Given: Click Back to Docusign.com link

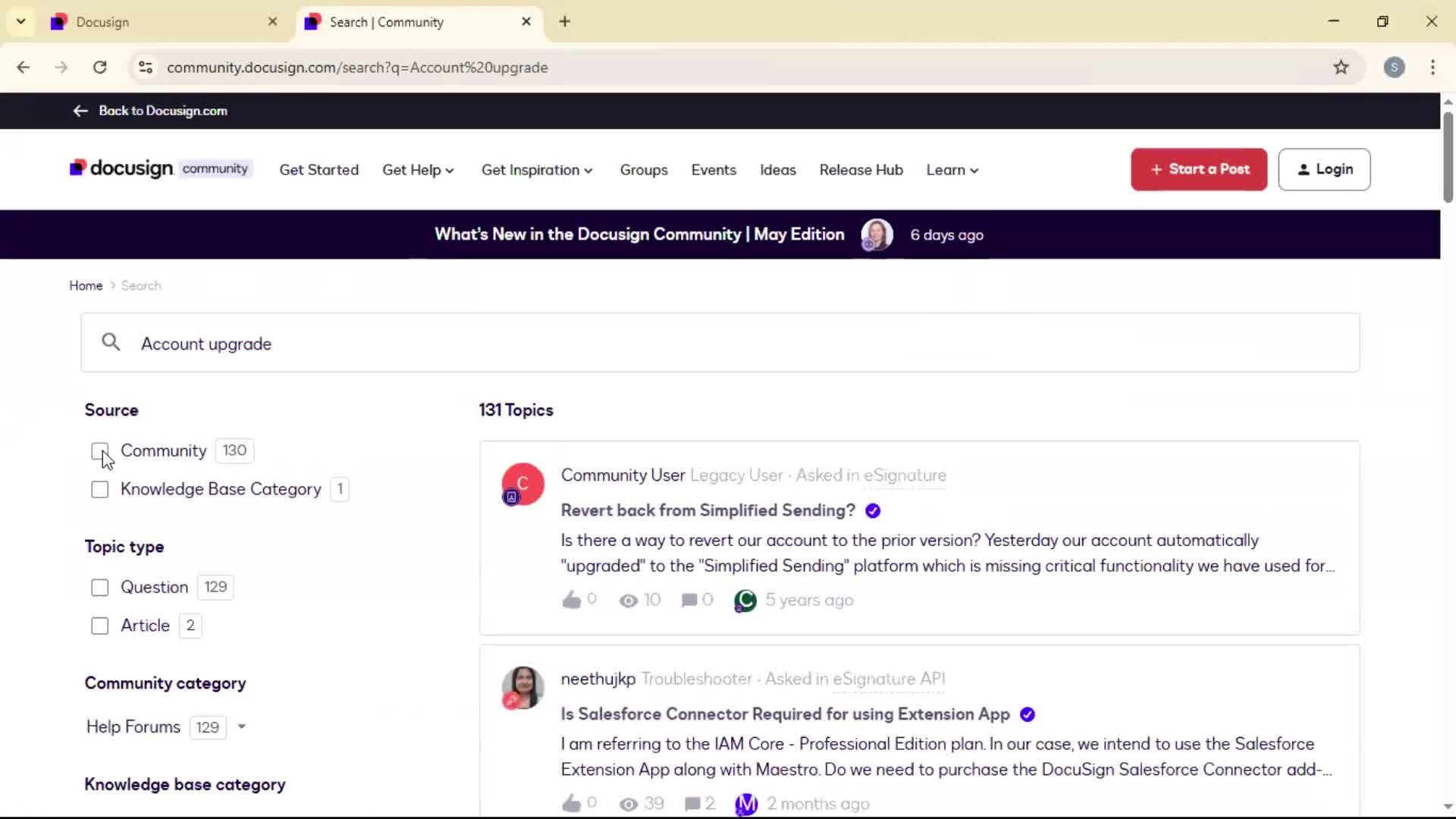Looking at the screenshot, I should (163, 111).
